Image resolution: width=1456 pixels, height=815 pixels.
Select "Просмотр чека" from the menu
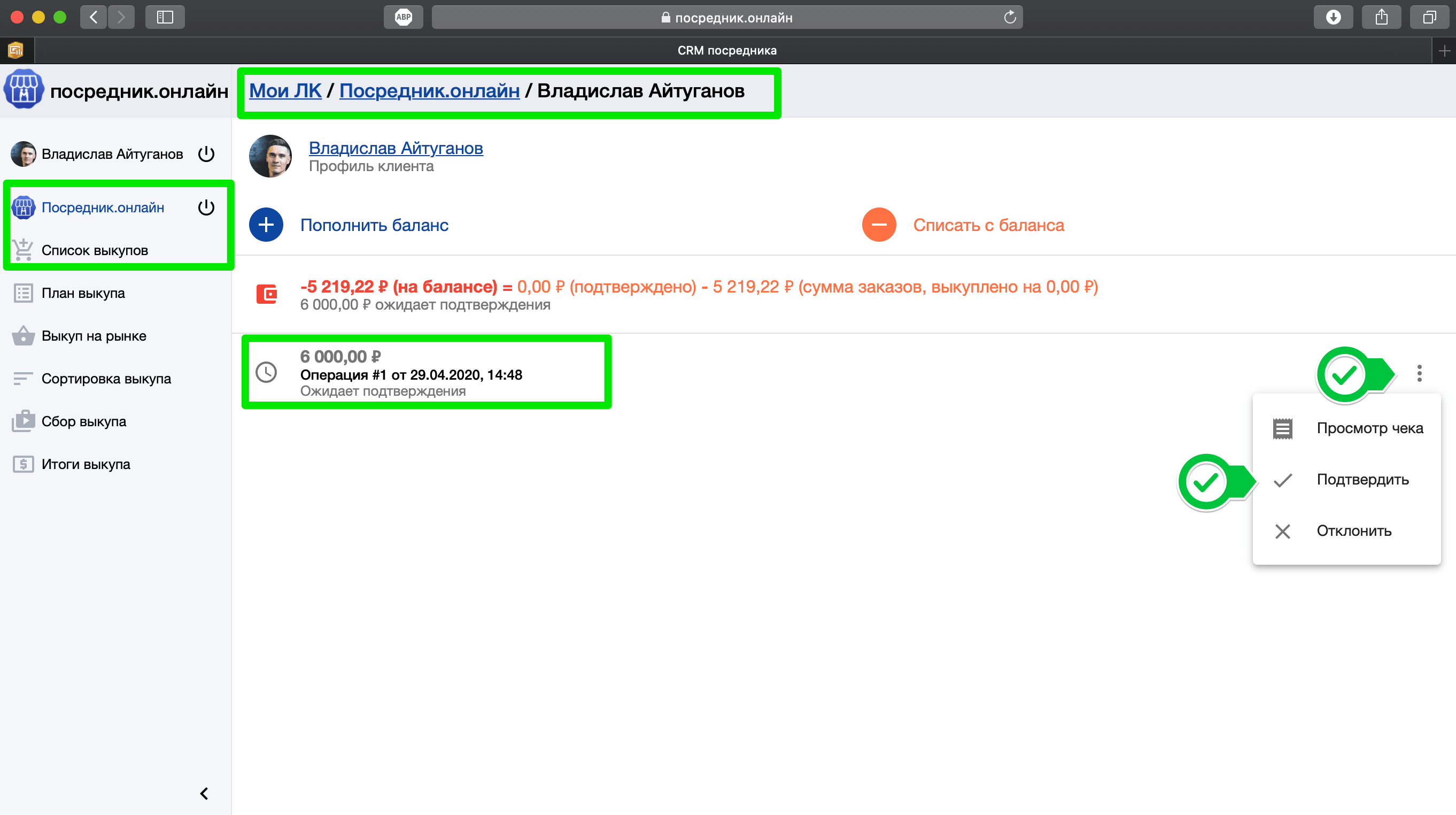[x=1369, y=428]
